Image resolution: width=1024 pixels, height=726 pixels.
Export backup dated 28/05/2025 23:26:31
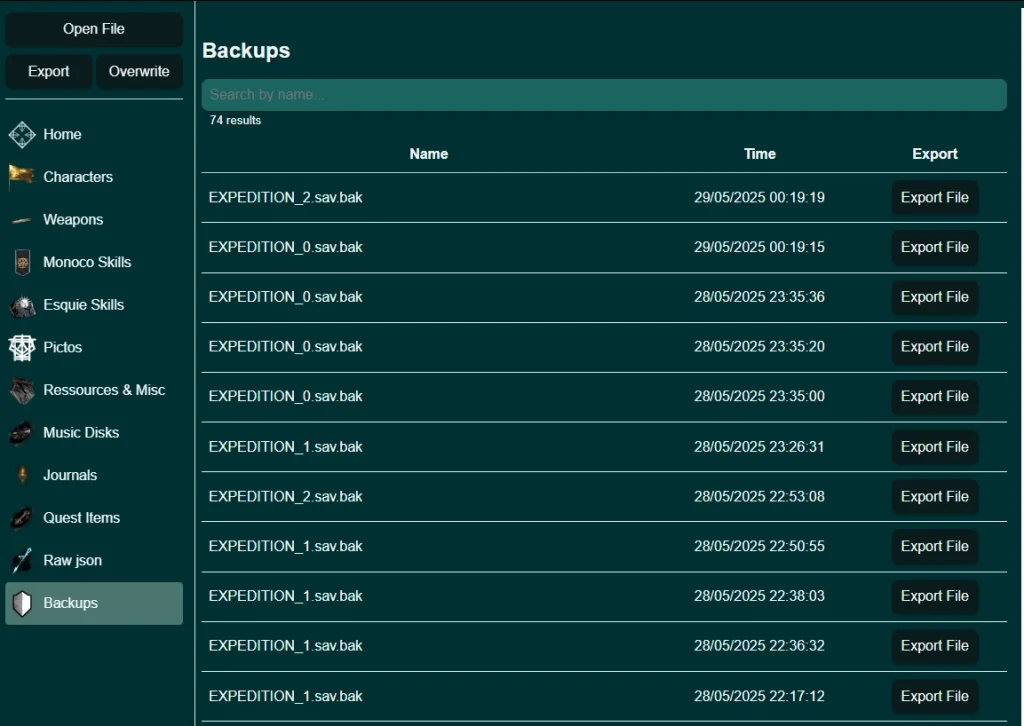click(x=934, y=447)
